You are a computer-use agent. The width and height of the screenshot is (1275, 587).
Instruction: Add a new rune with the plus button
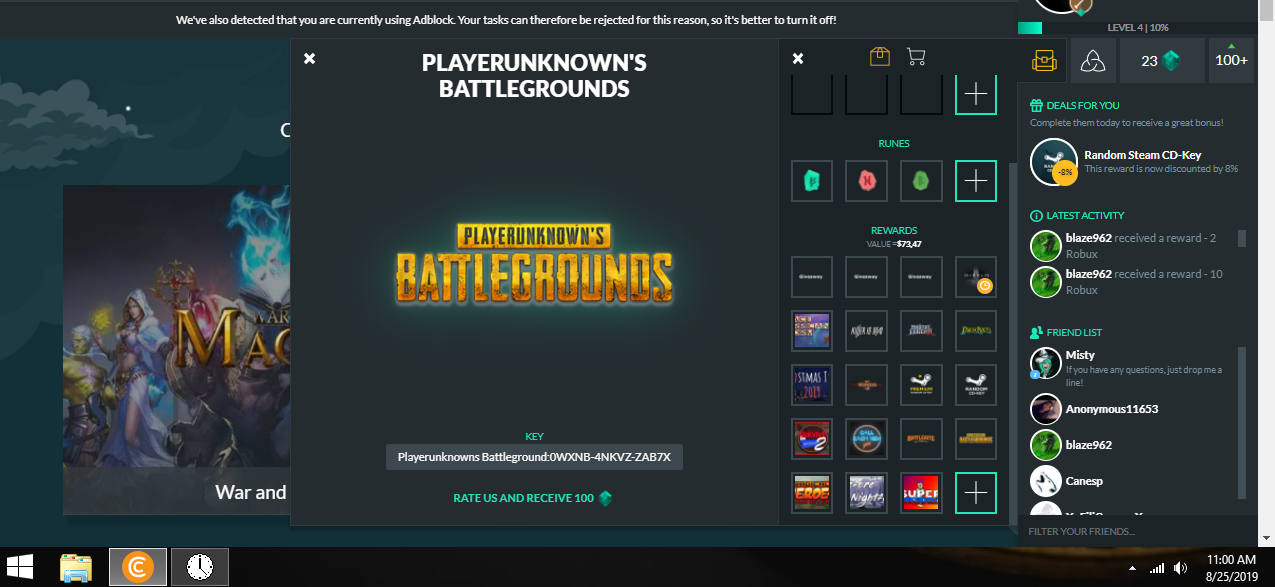[x=976, y=181]
